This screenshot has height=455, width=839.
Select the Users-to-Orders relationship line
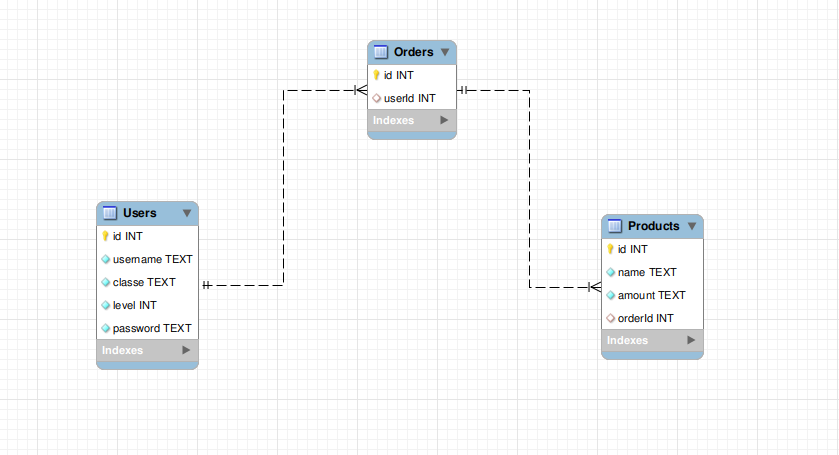click(x=284, y=187)
